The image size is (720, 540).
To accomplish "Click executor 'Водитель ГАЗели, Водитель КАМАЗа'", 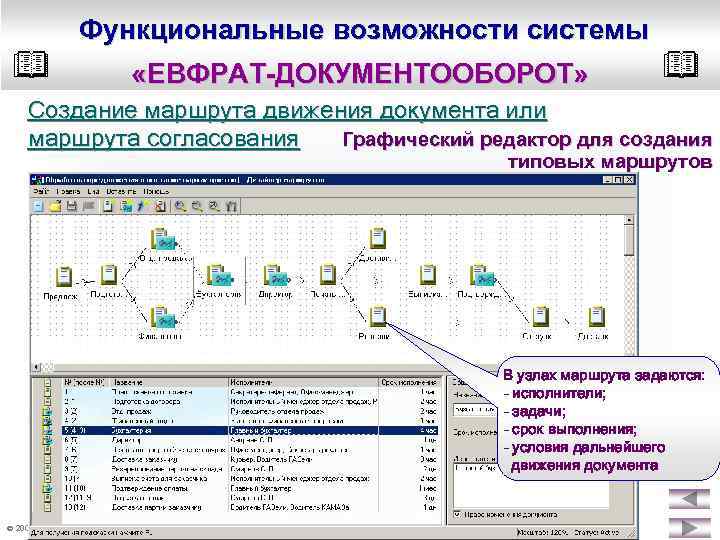I will (x=290, y=507).
